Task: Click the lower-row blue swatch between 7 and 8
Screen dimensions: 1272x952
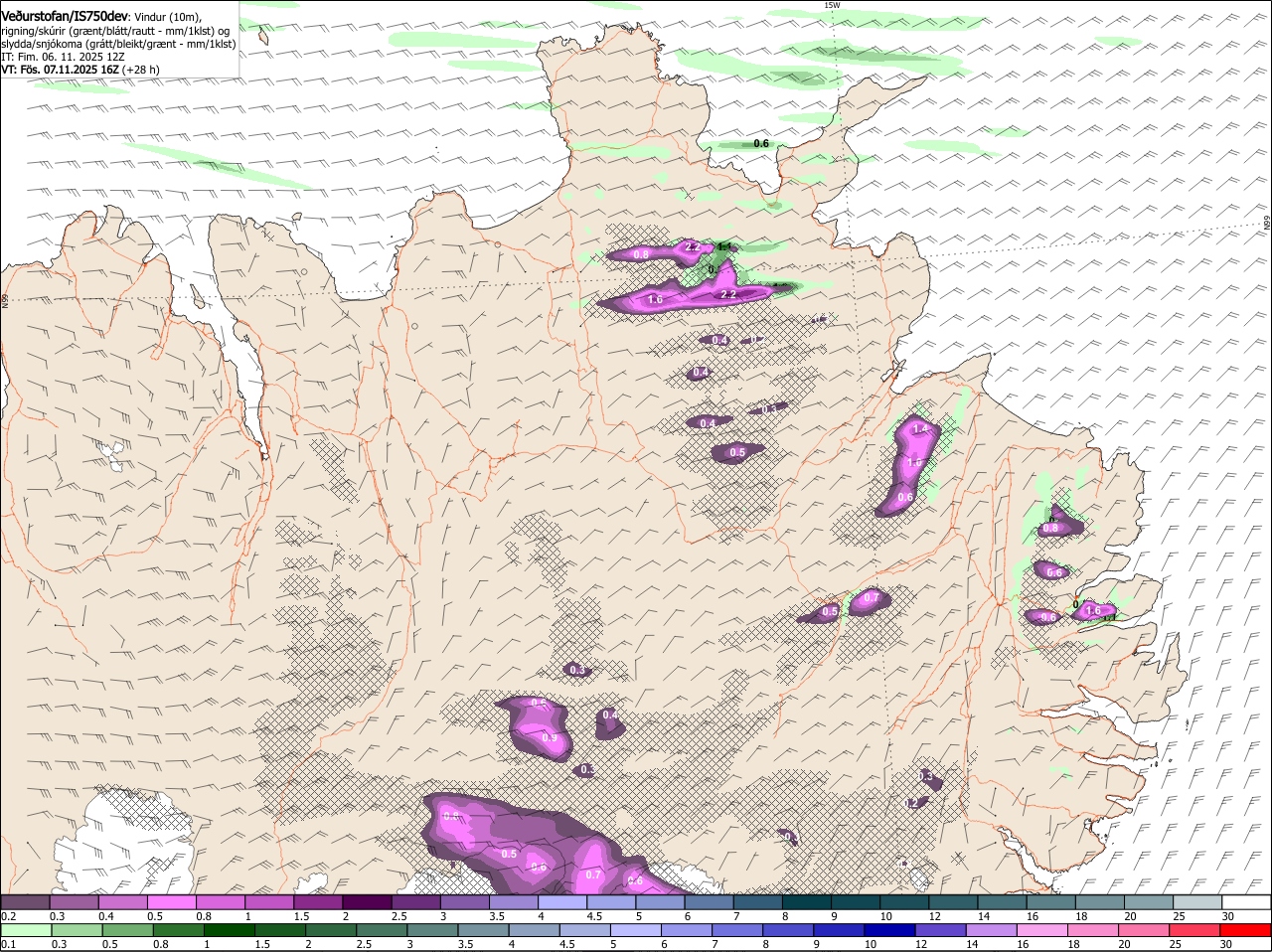Action: 738,930
